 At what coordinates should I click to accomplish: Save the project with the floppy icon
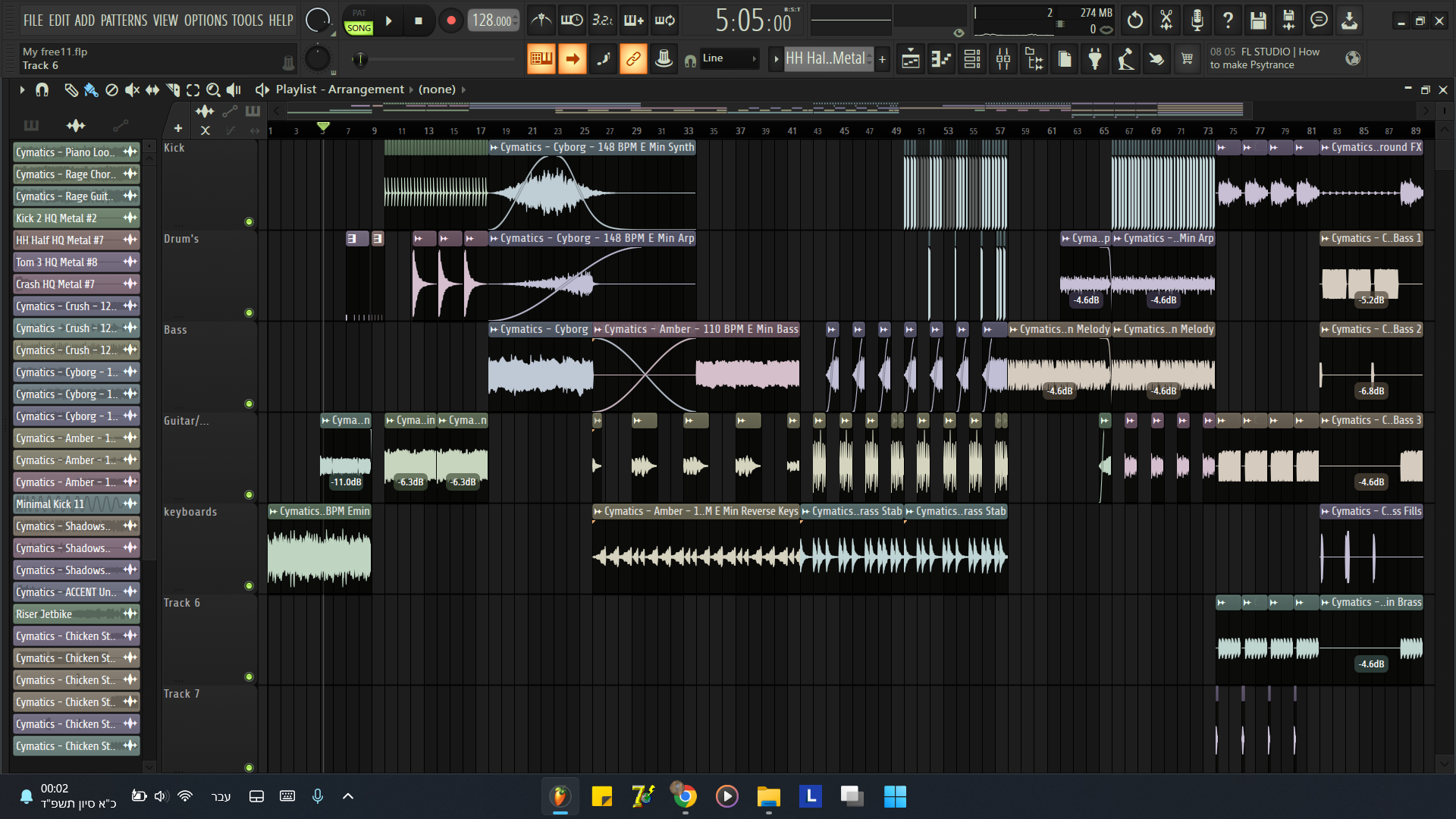[1259, 20]
